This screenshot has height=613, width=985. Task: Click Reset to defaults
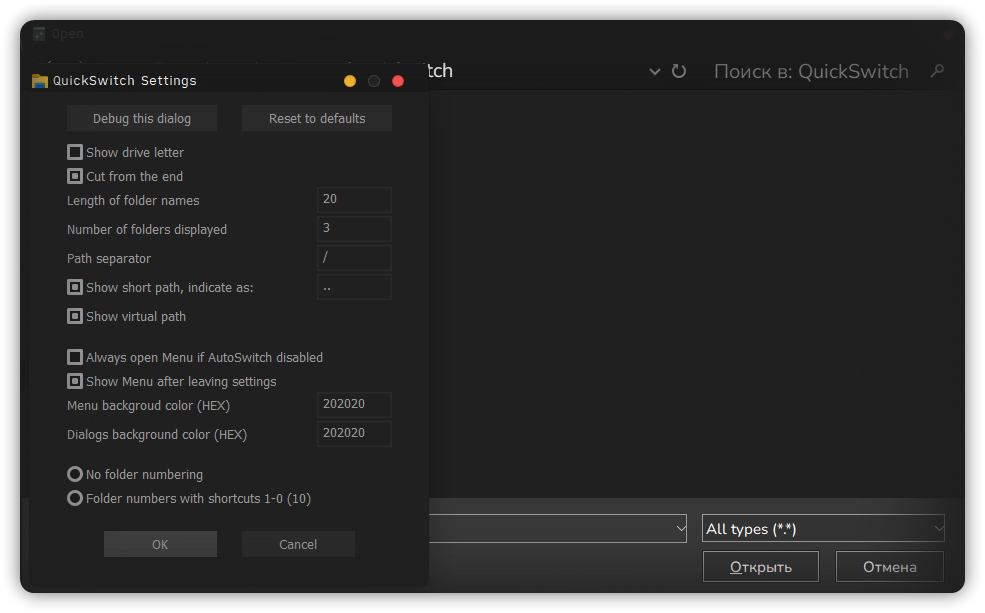coord(317,119)
